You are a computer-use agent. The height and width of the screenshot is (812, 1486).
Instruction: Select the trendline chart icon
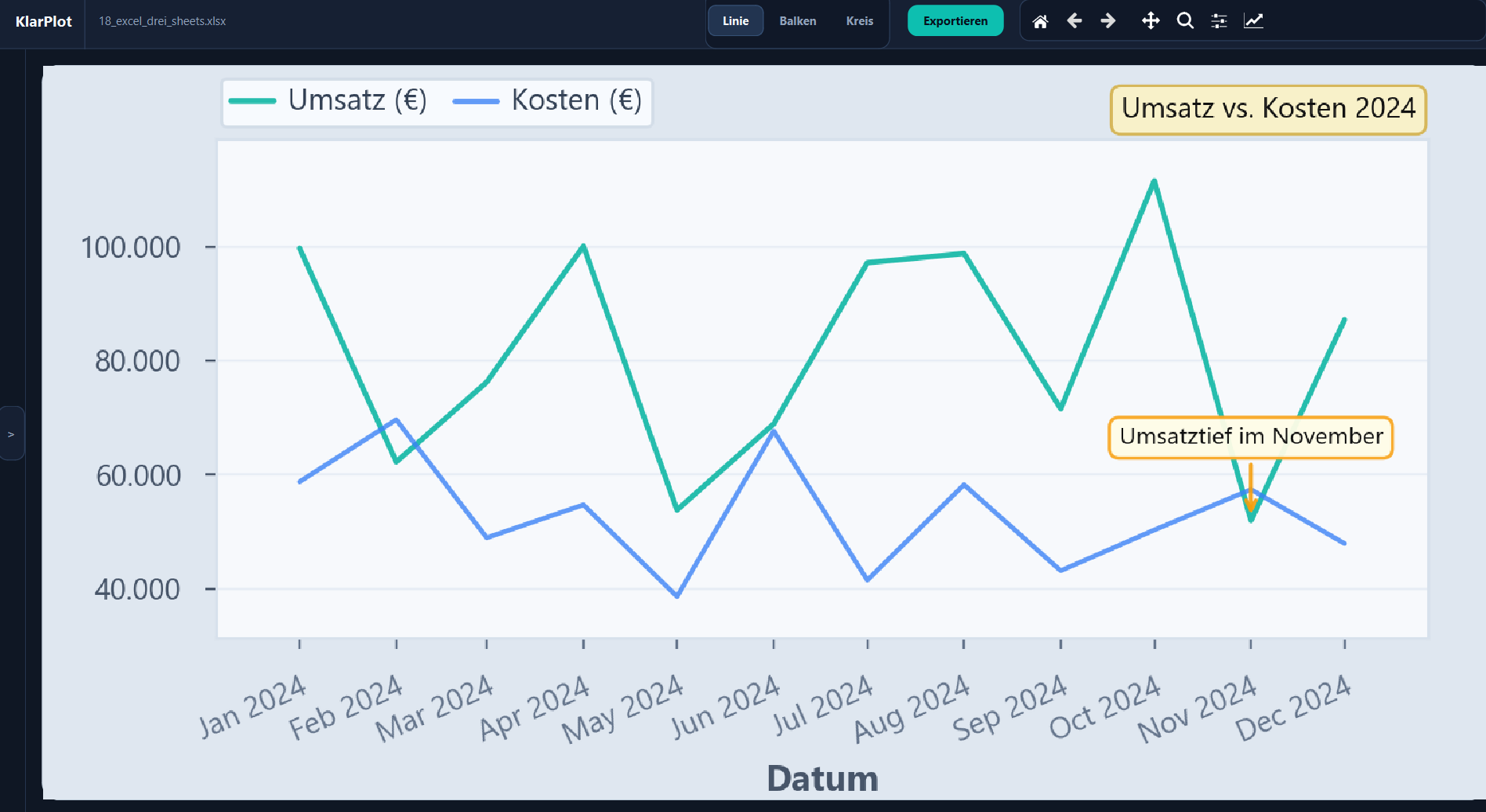pos(1254,21)
